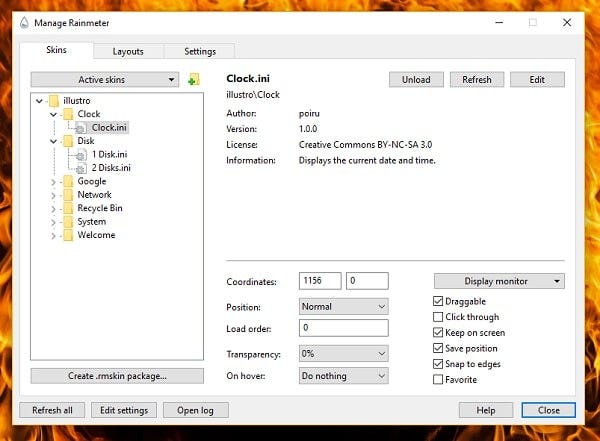Select the Welcome folder label
600x441 pixels.
(x=96, y=235)
